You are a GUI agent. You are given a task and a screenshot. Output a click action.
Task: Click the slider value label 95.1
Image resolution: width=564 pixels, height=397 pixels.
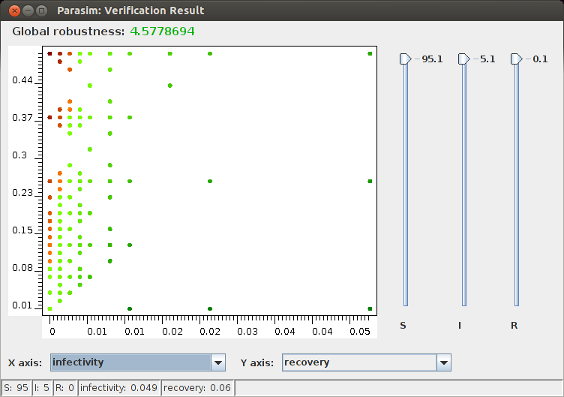[432, 59]
